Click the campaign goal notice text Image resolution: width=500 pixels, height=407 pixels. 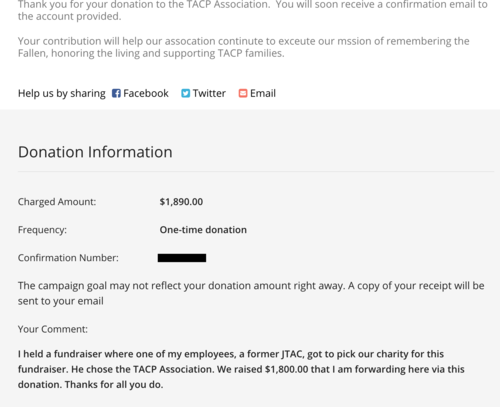click(x=251, y=293)
